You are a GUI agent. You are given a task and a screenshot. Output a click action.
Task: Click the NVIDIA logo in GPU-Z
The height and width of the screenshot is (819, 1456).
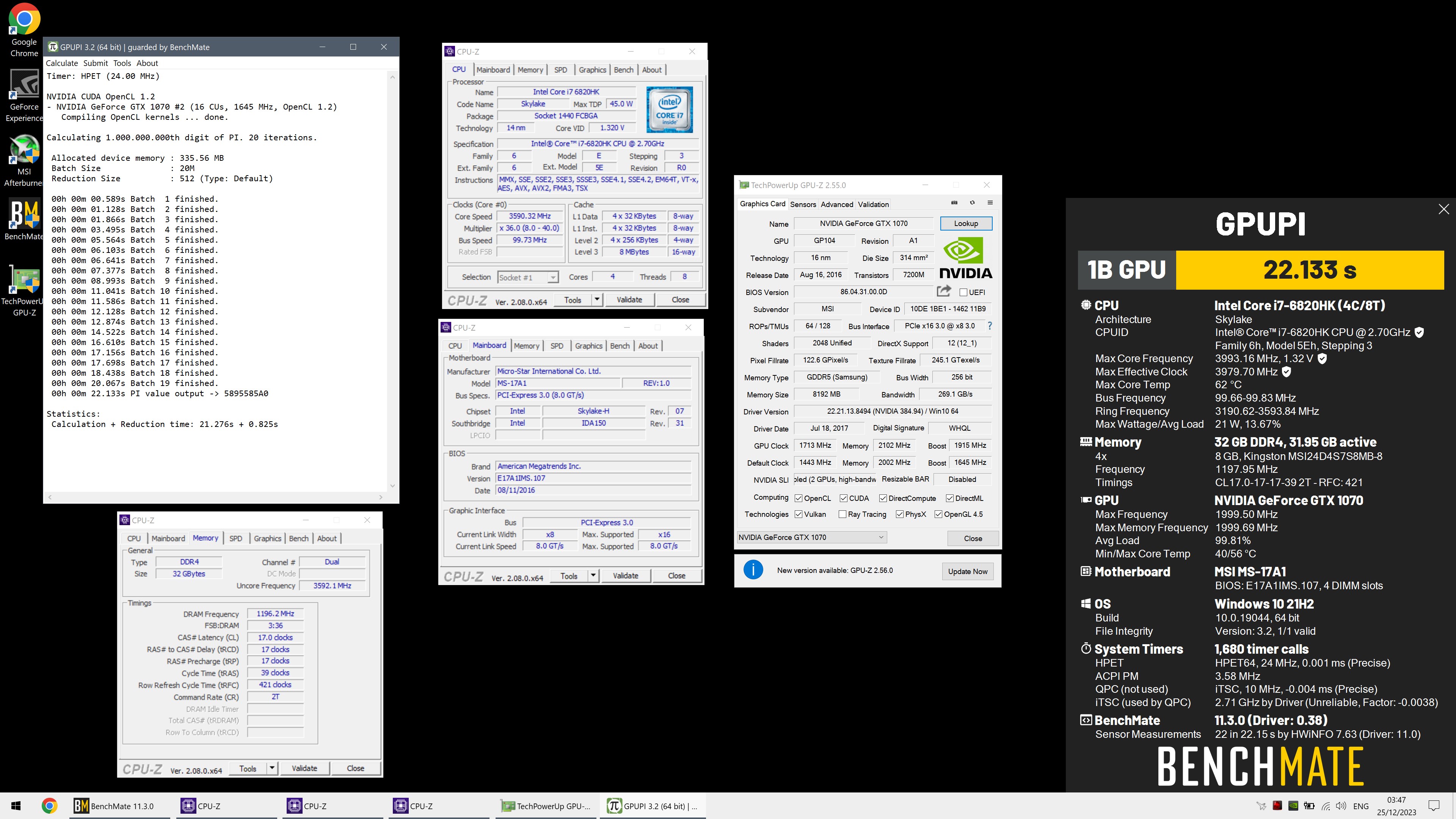(965, 258)
